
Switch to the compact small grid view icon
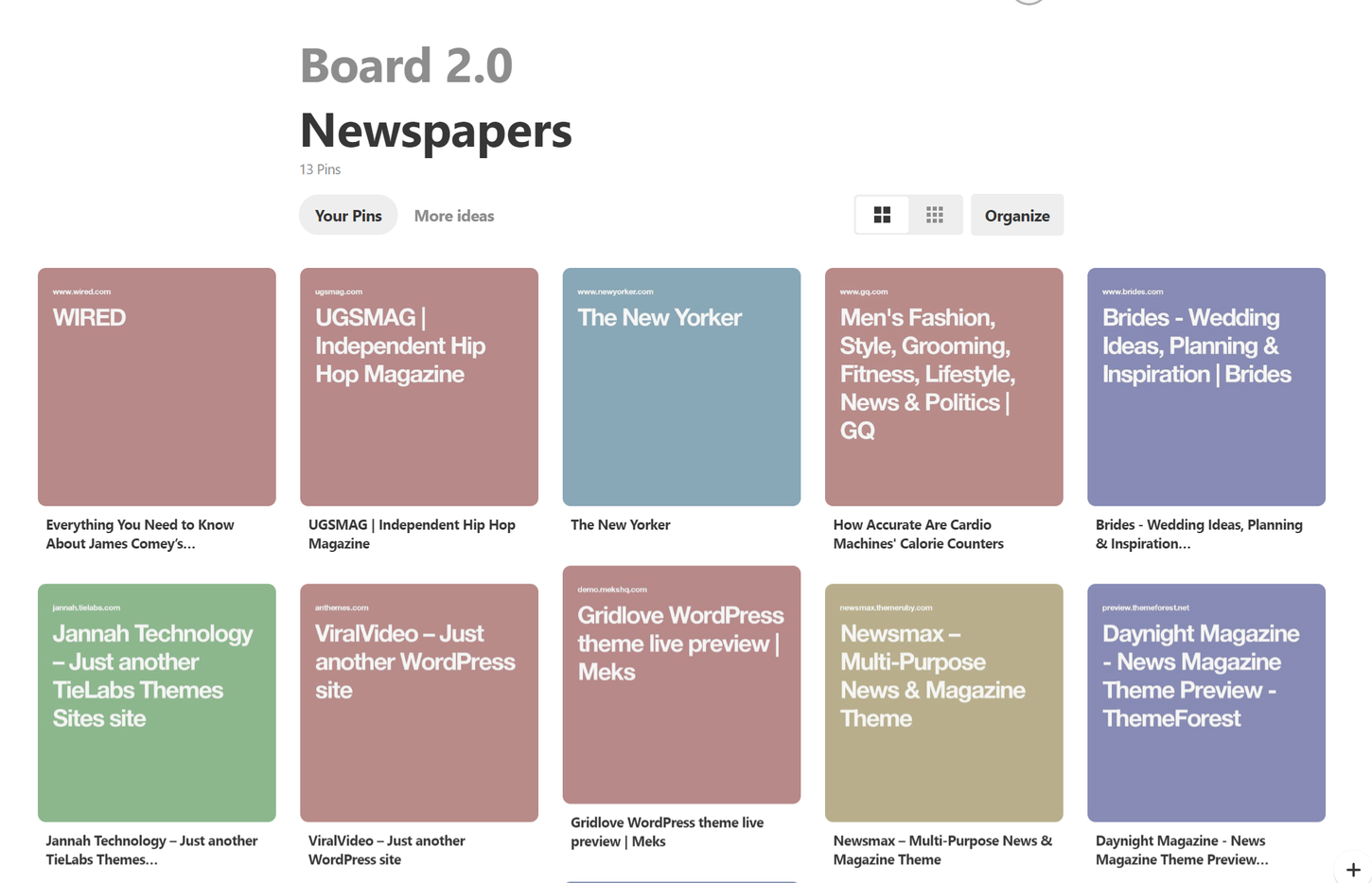tap(935, 215)
